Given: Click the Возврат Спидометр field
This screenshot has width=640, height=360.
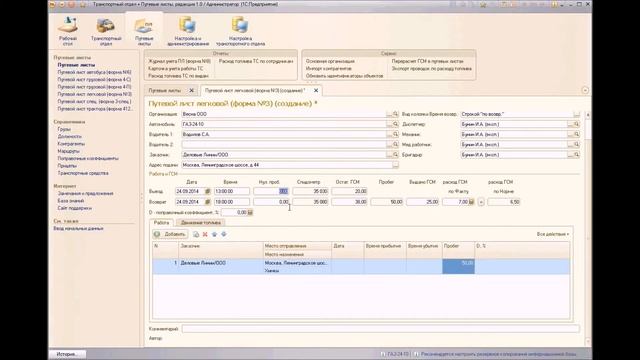Looking at the screenshot, I should (x=310, y=202).
